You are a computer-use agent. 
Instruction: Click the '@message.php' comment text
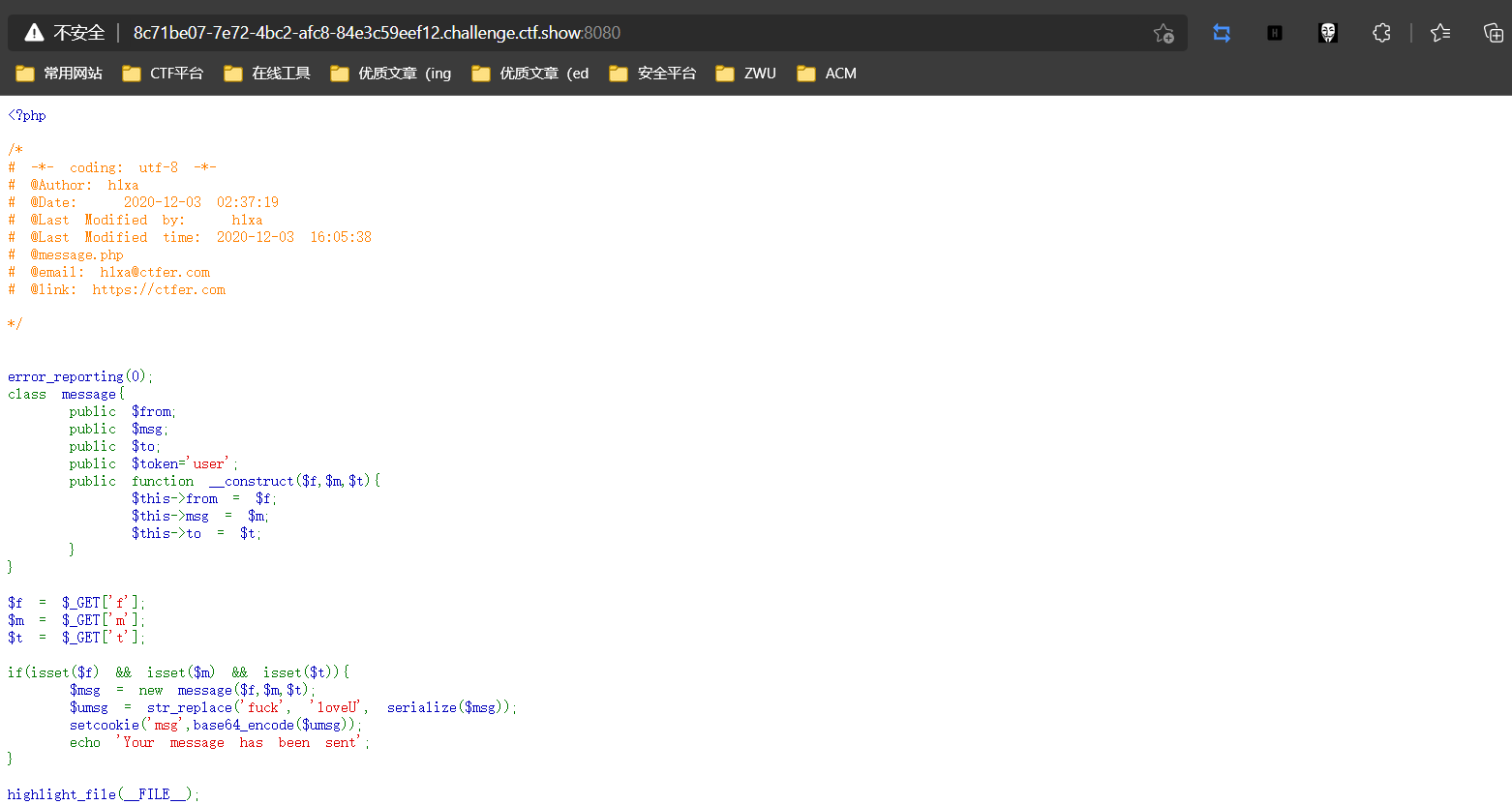tap(76, 254)
